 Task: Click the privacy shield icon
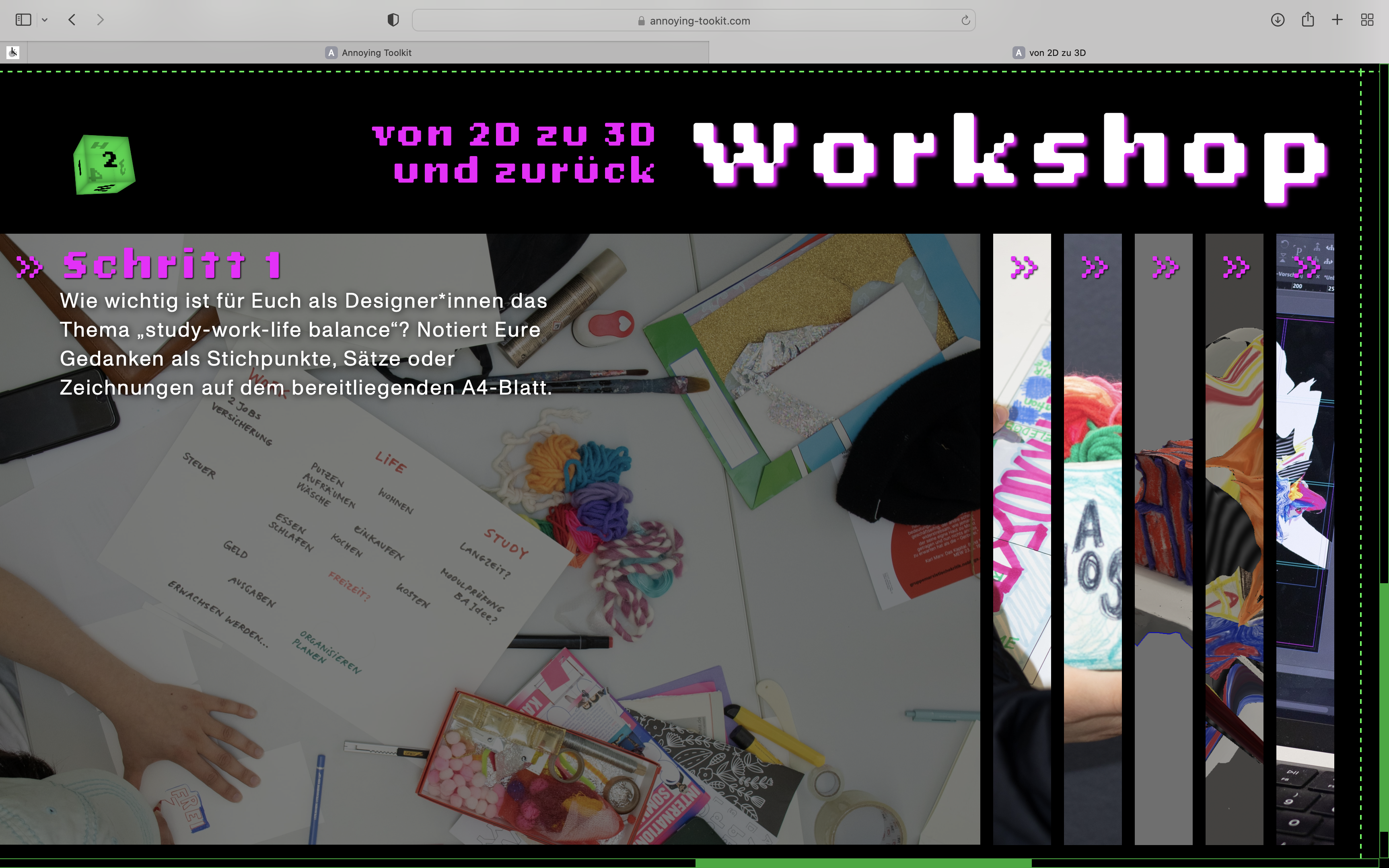click(393, 20)
